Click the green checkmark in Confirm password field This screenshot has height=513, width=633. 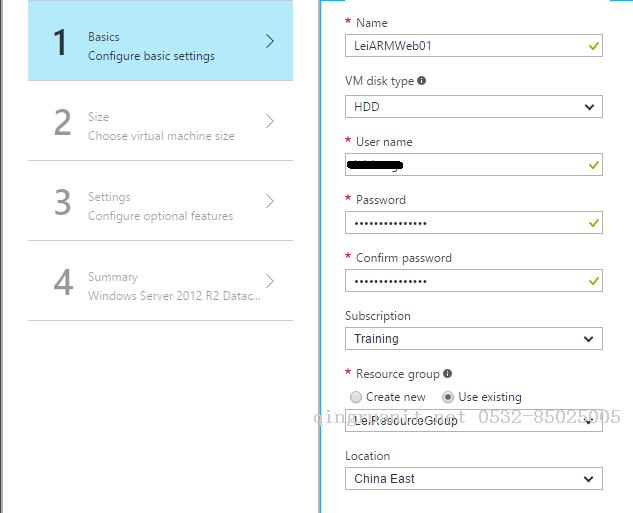pos(594,281)
